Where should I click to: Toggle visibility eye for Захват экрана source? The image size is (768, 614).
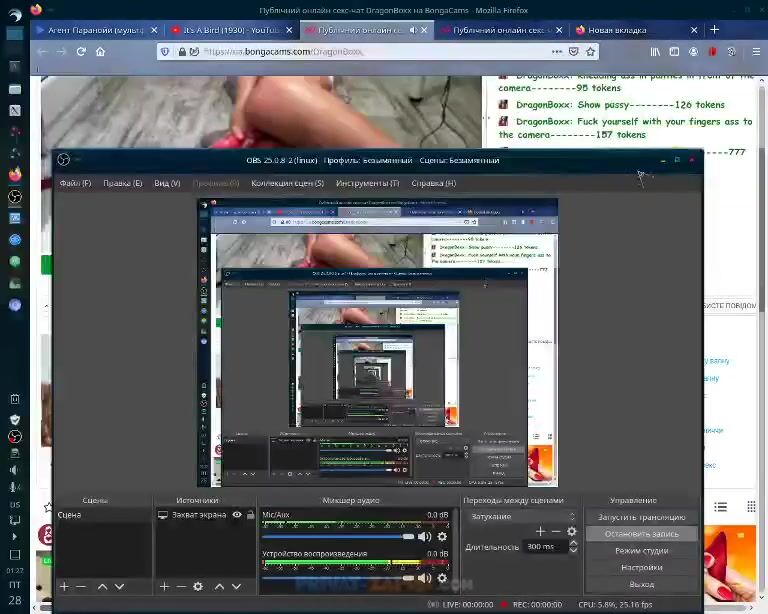tap(237, 515)
